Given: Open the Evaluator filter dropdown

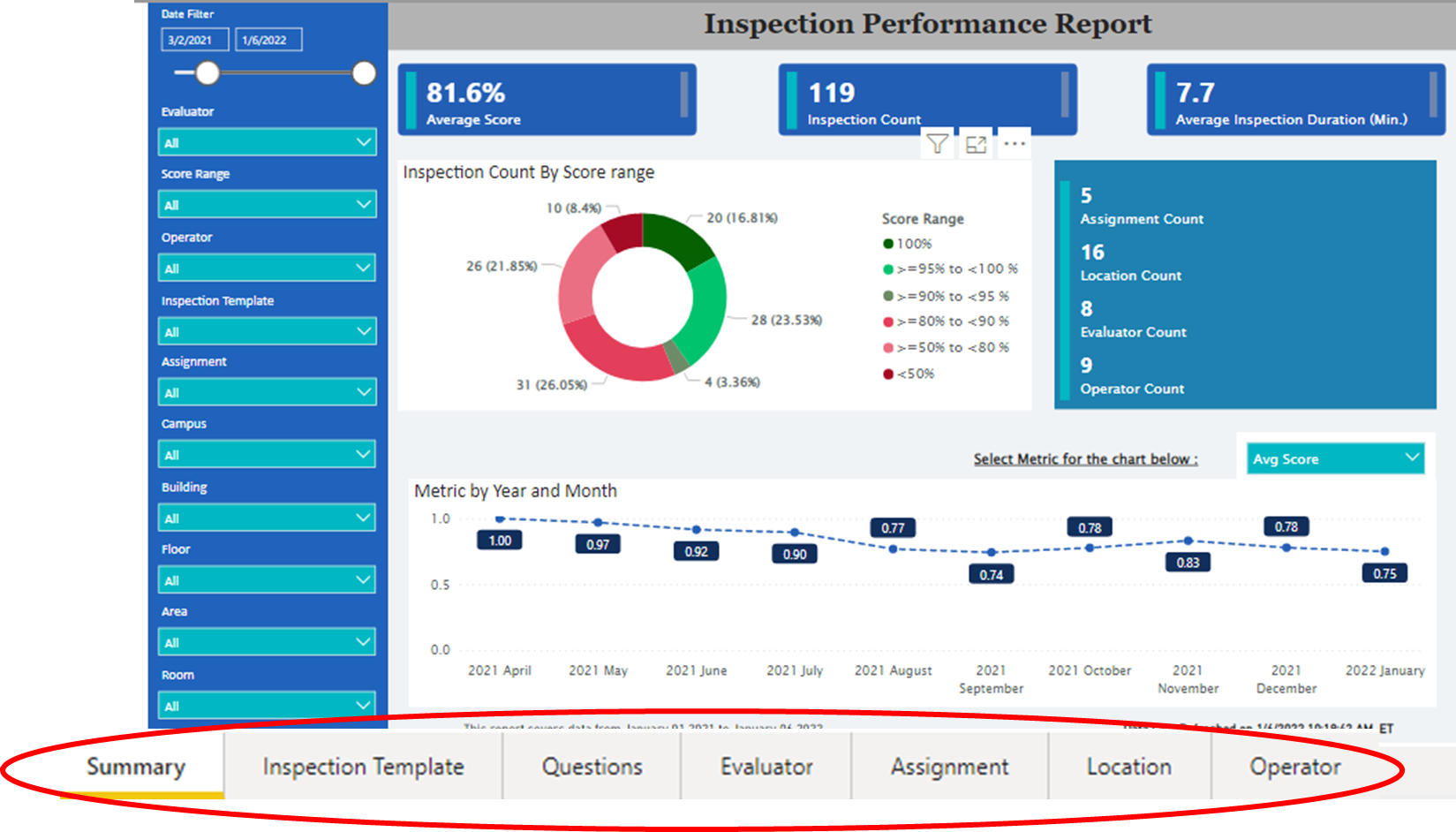Looking at the screenshot, I should pos(267,141).
